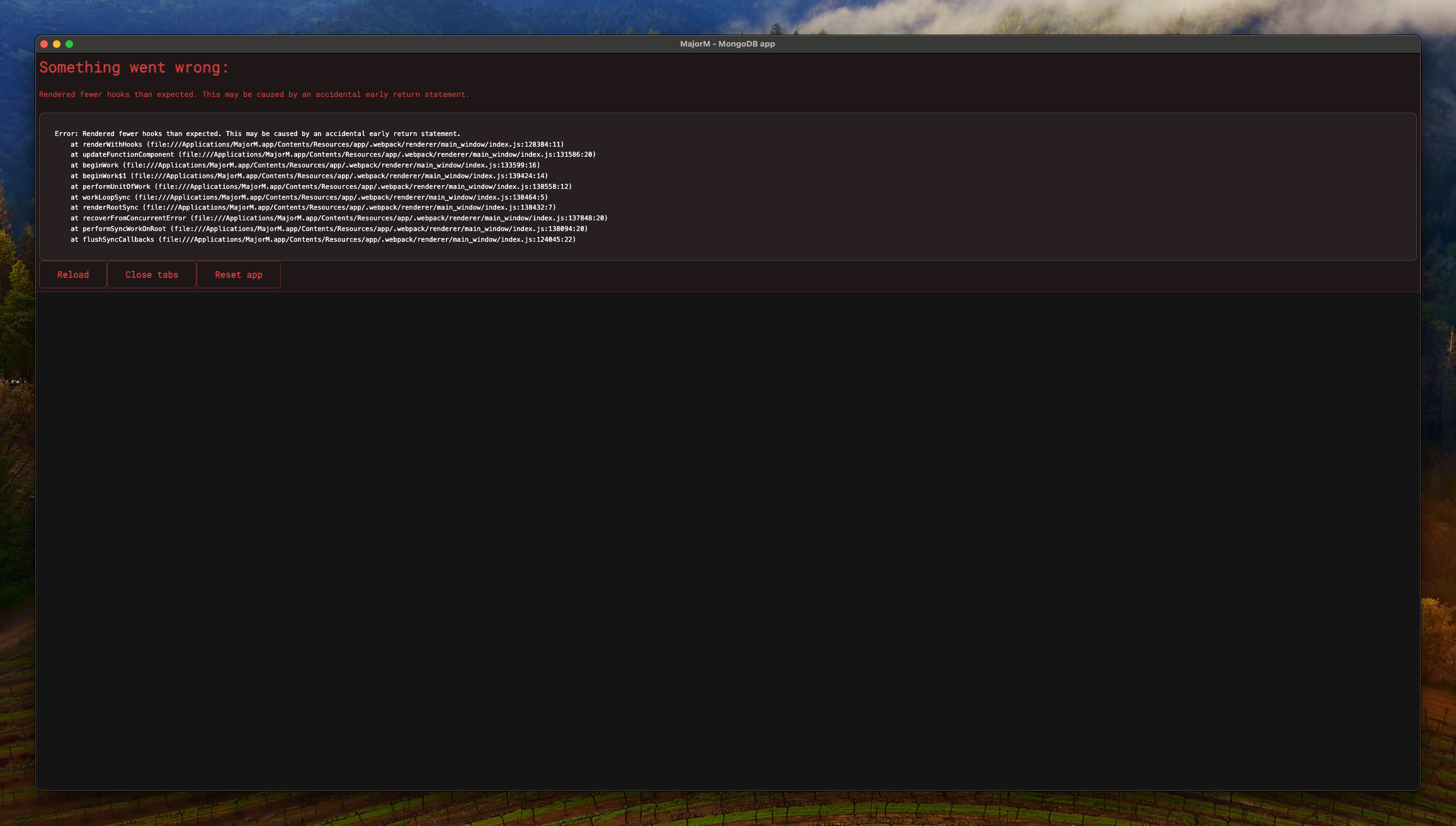Click the beginWork stack line ending 133599:16

pos(305,165)
